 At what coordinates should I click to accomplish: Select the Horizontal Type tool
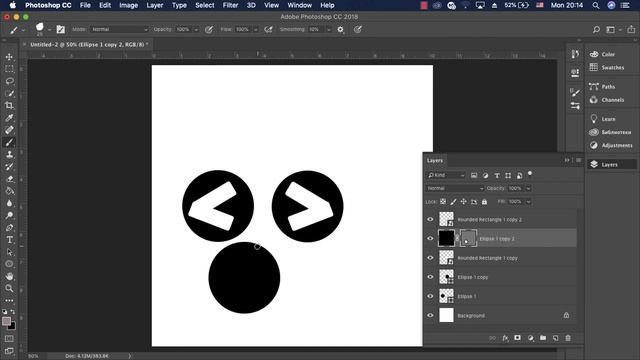pyautogui.click(x=9, y=240)
